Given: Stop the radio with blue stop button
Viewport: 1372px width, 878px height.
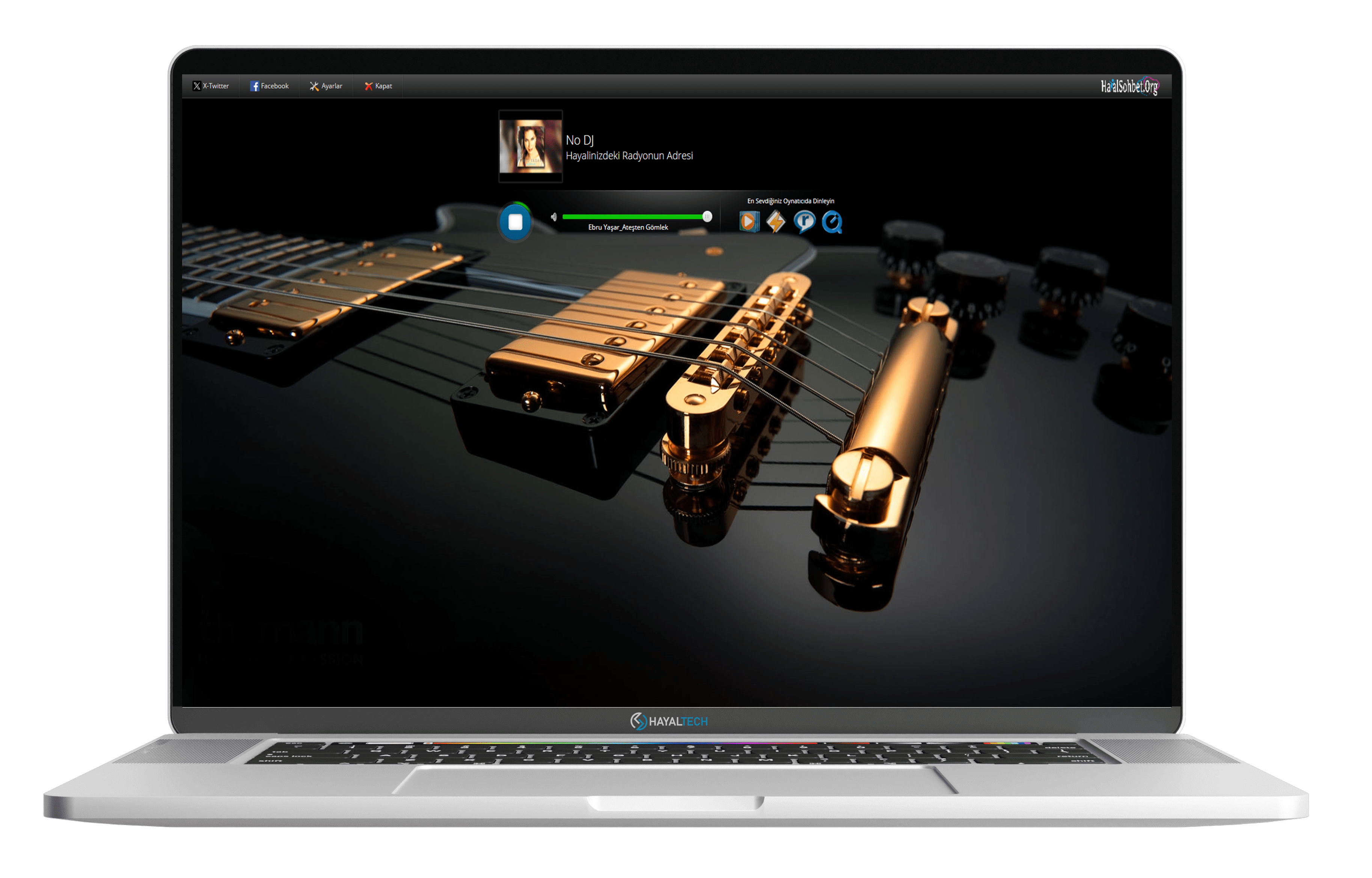Looking at the screenshot, I should tap(515, 222).
